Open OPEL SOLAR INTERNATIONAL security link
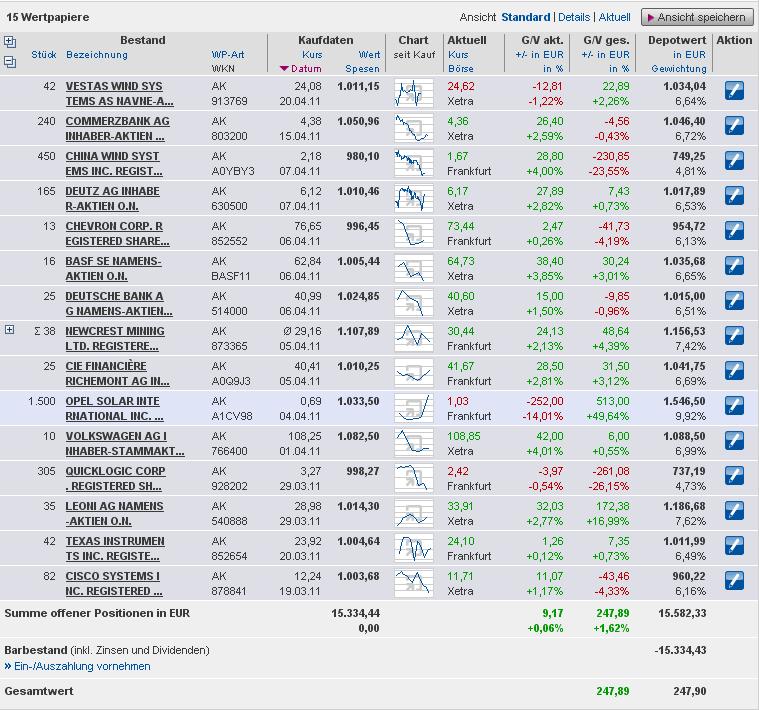 click(115, 408)
